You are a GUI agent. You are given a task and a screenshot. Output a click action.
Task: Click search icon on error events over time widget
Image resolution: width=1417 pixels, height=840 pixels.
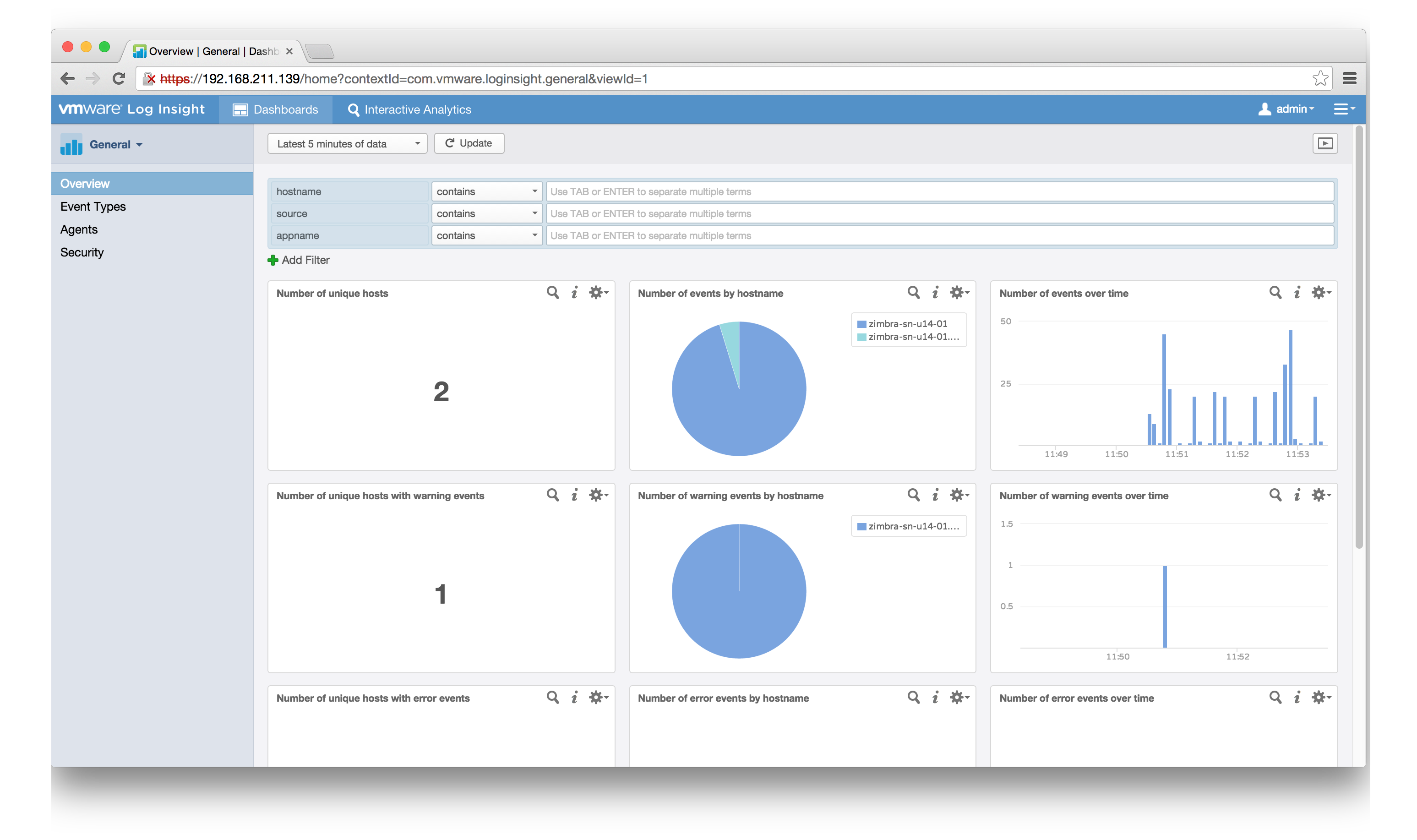coord(1275,697)
